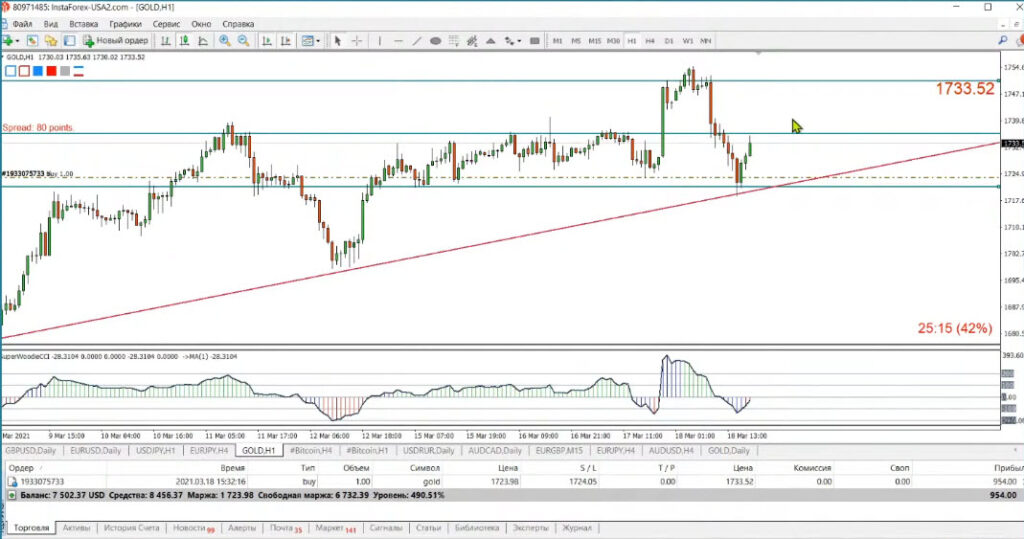Toggle chart auto scroll icon
The height and width of the screenshot is (539, 1024).
pyautogui.click(x=266, y=41)
